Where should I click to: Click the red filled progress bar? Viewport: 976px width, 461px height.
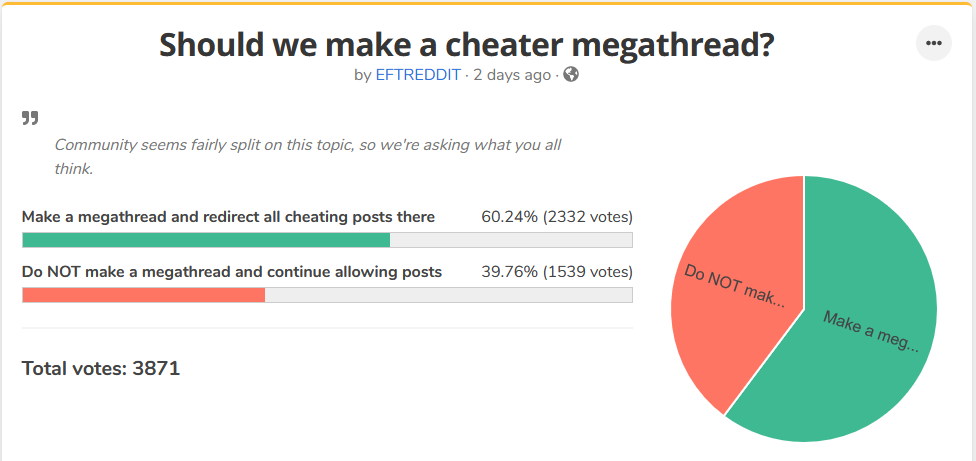pos(143,295)
